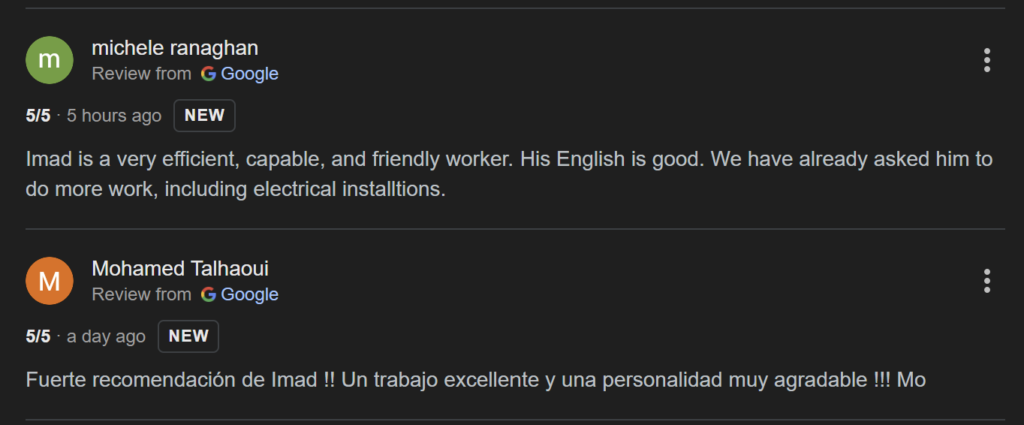Click the 5/5 rating on michele's review
The image size is (1024, 425).
[x=38, y=116]
